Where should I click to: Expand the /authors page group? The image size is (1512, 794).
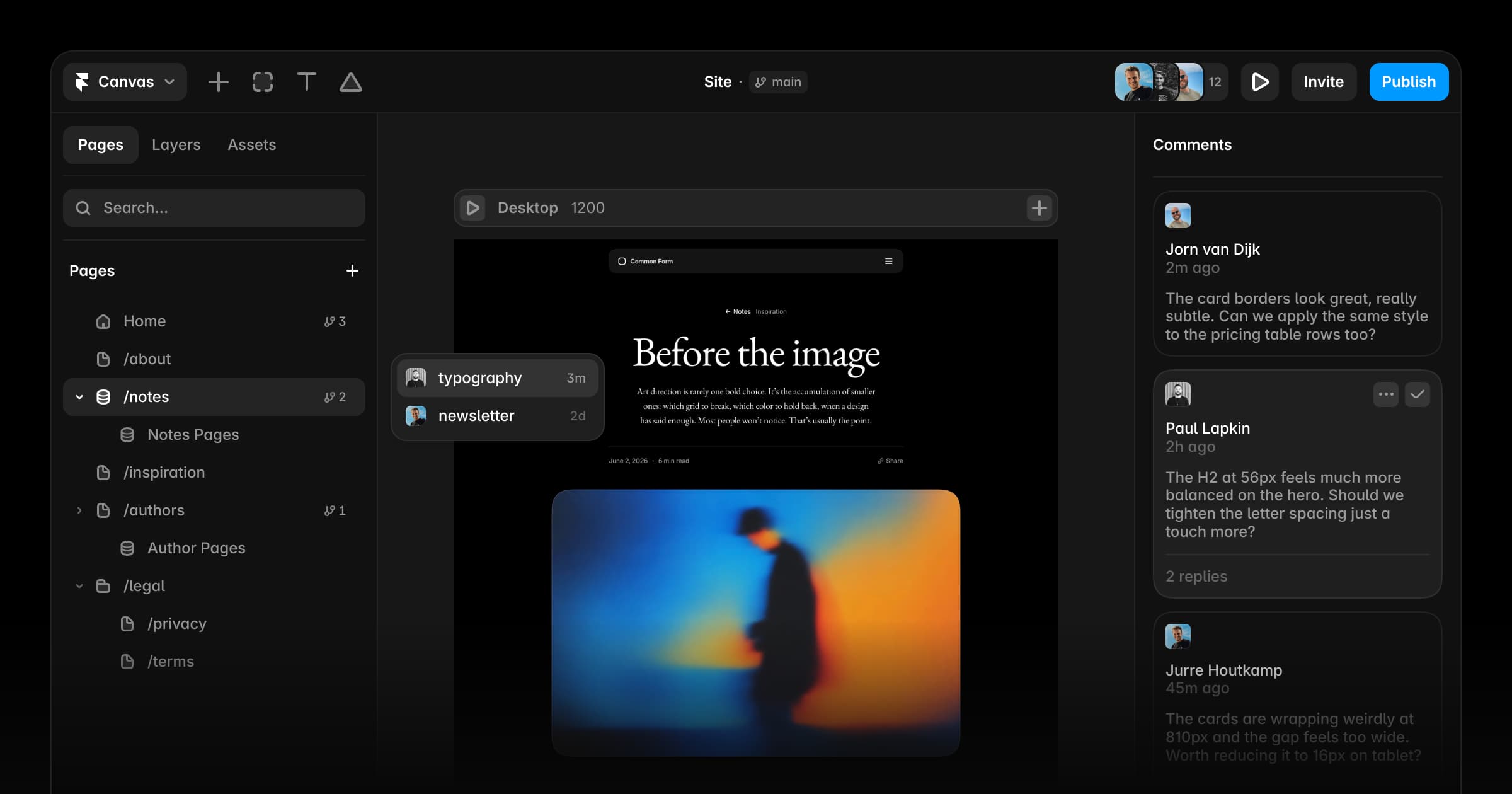tap(79, 510)
